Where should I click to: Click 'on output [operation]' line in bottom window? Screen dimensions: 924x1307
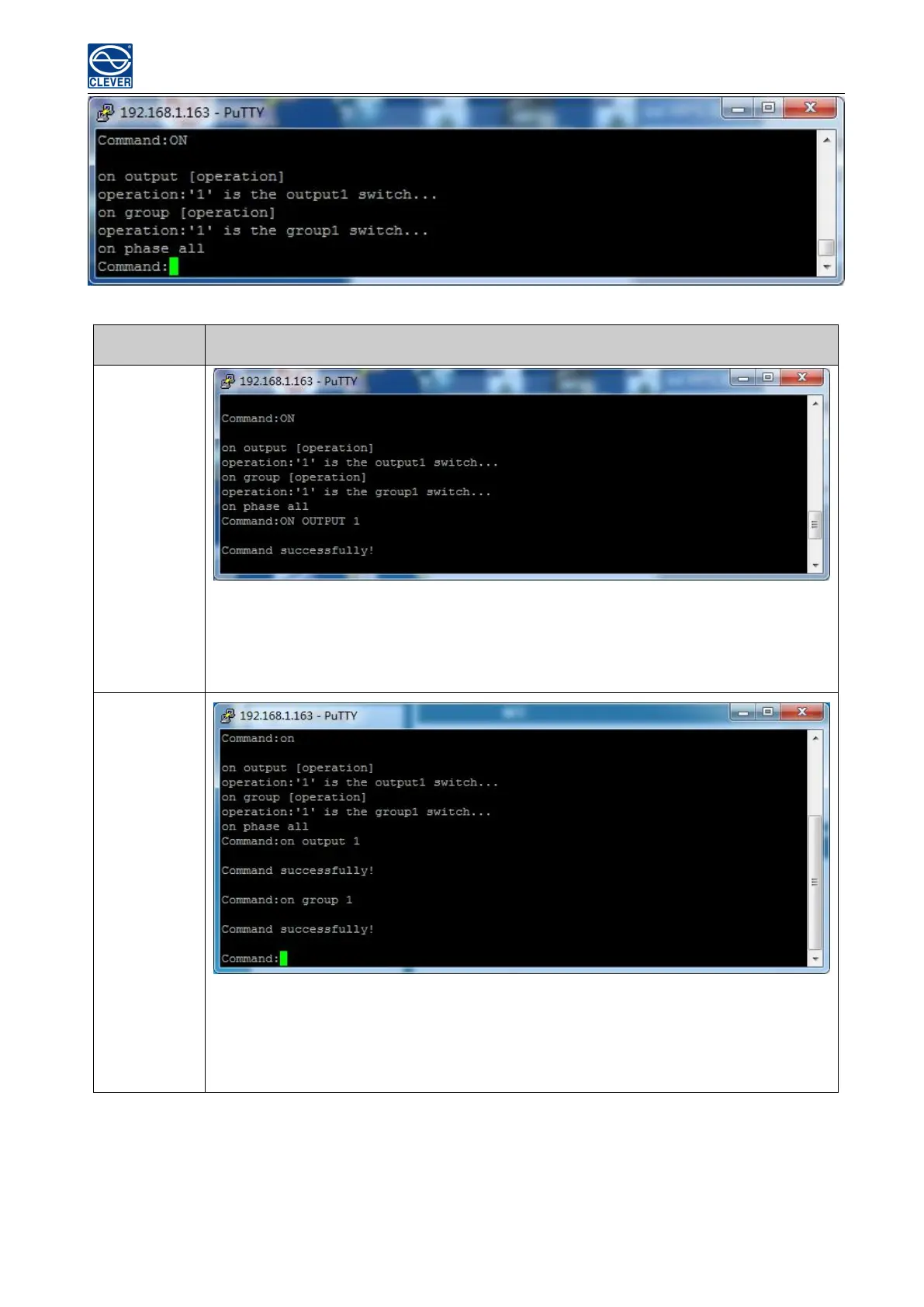pyautogui.click(x=298, y=768)
